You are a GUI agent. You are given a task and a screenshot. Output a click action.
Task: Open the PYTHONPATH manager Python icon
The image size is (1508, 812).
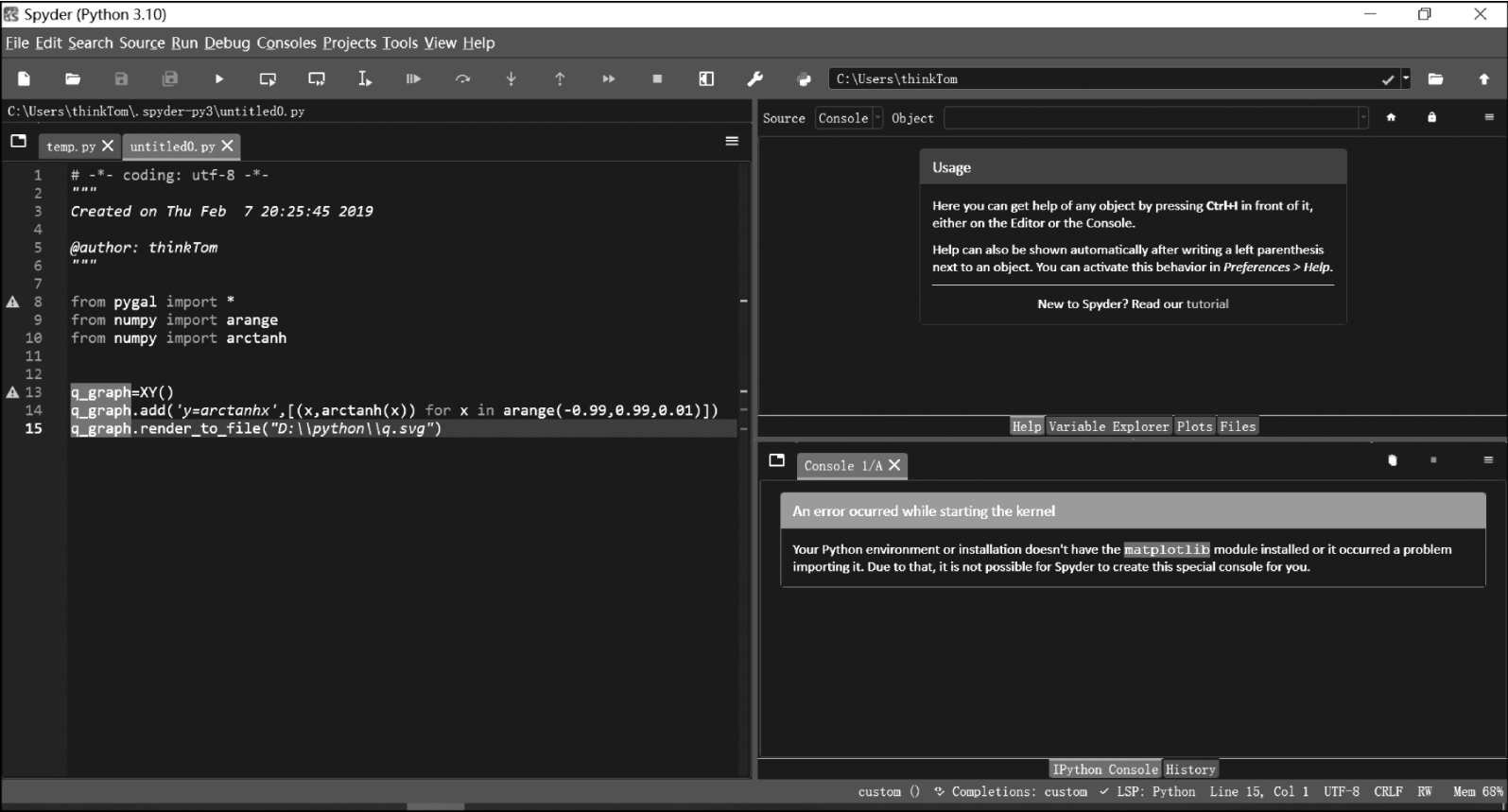point(804,79)
